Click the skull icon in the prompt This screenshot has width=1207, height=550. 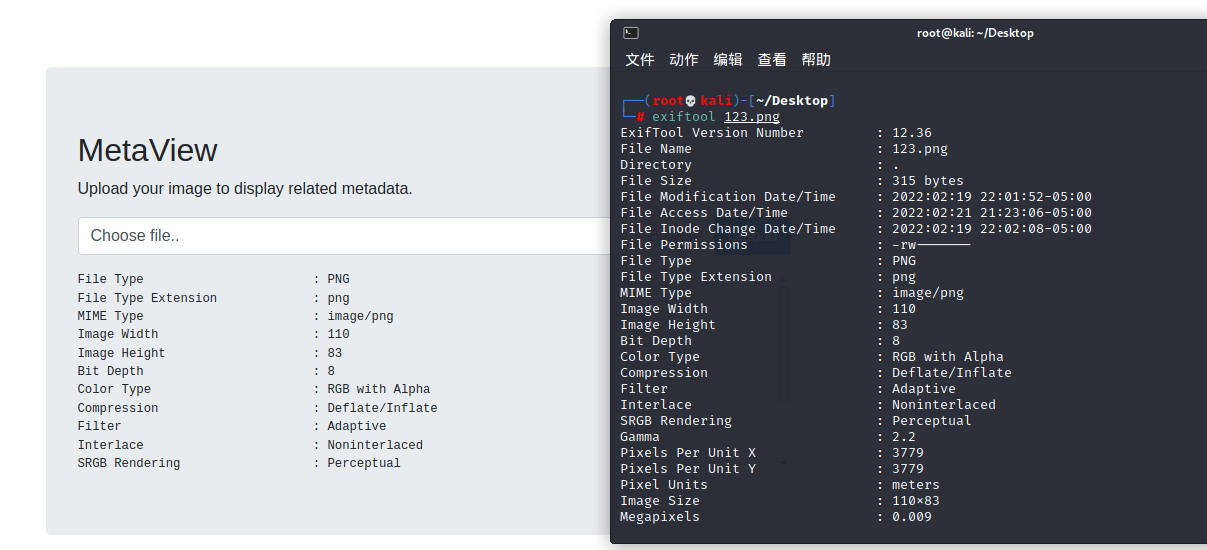691,101
